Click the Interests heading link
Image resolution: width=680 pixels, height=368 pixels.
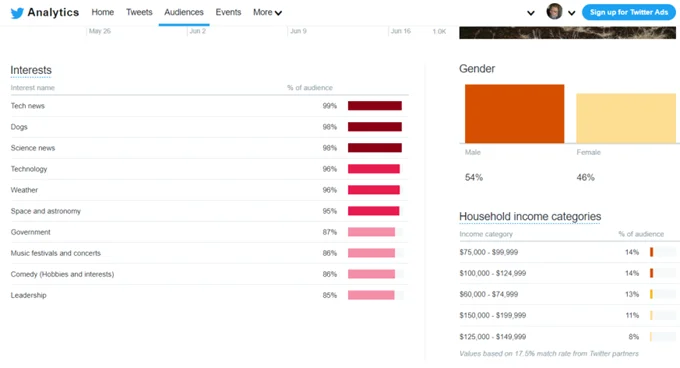31,70
